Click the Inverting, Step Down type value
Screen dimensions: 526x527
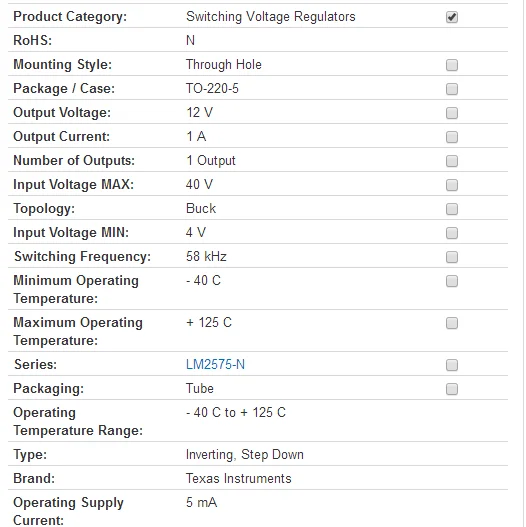coord(245,455)
